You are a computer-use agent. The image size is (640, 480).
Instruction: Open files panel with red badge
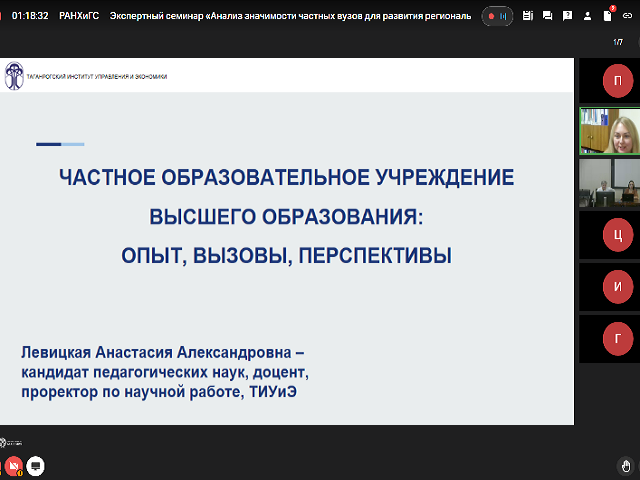pos(608,15)
